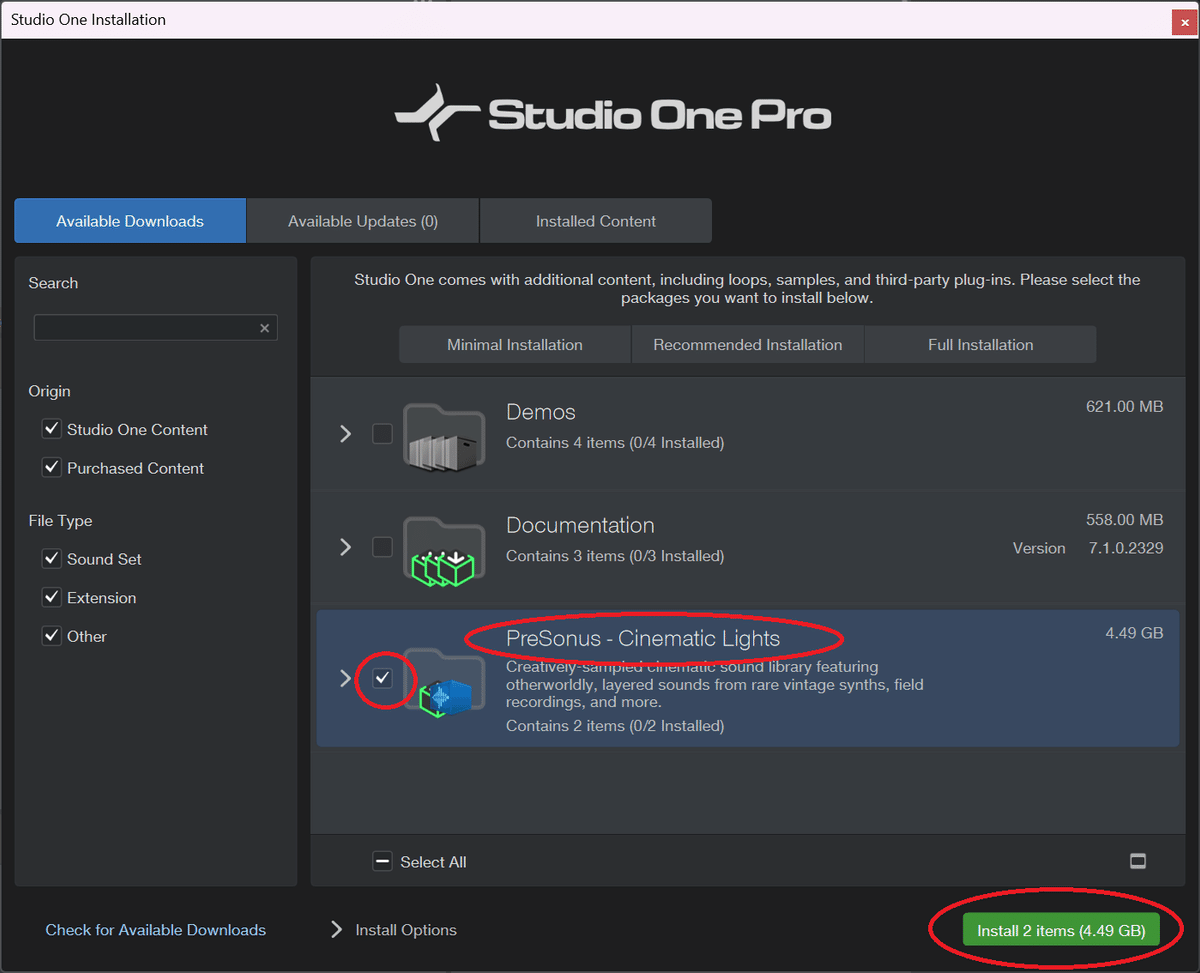The image size is (1200, 973).
Task: Choose Recommended Installation preset
Action: point(748,344)
